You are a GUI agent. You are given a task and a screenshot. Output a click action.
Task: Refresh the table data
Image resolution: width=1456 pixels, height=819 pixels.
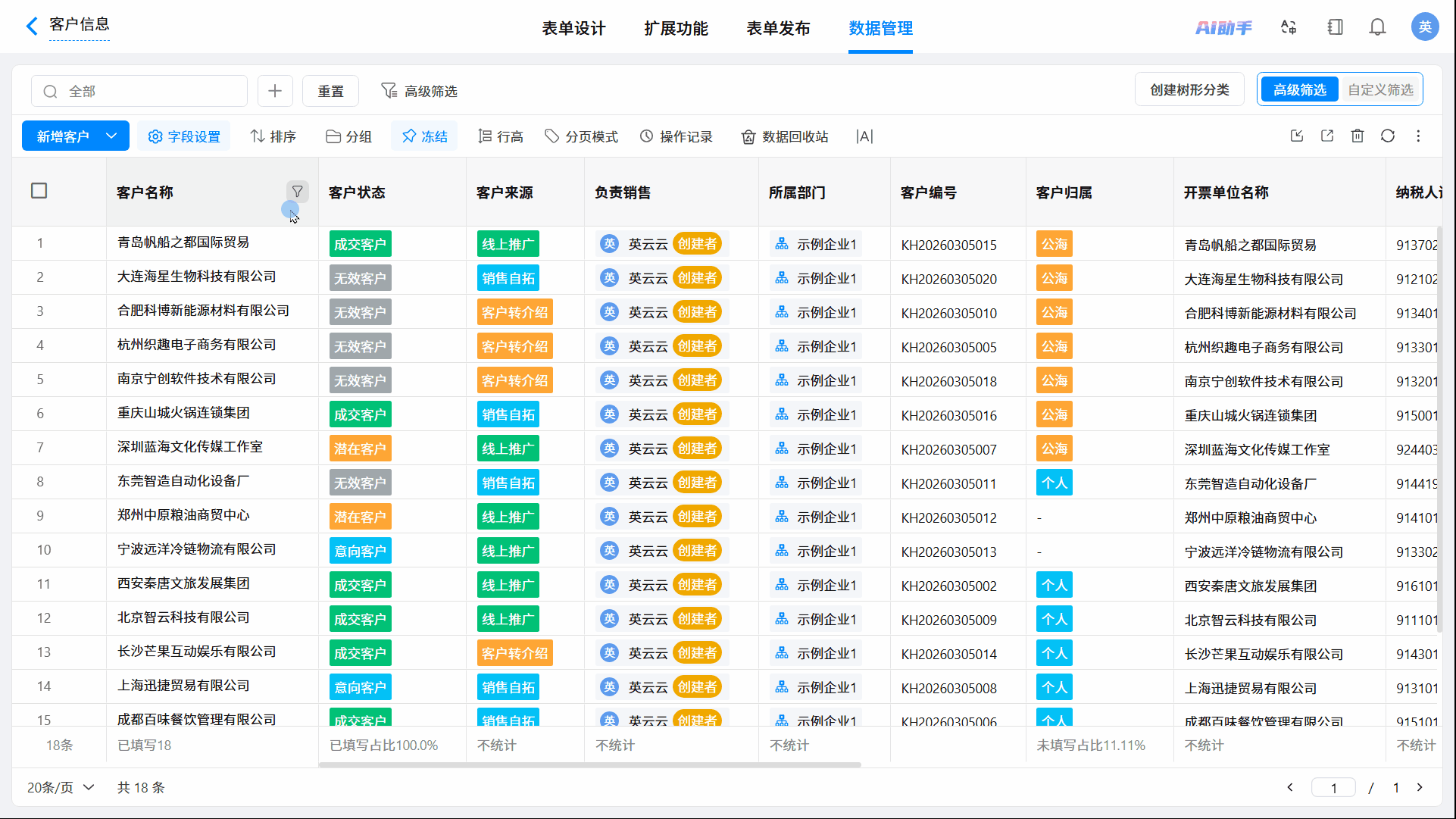pos(1388,136)
